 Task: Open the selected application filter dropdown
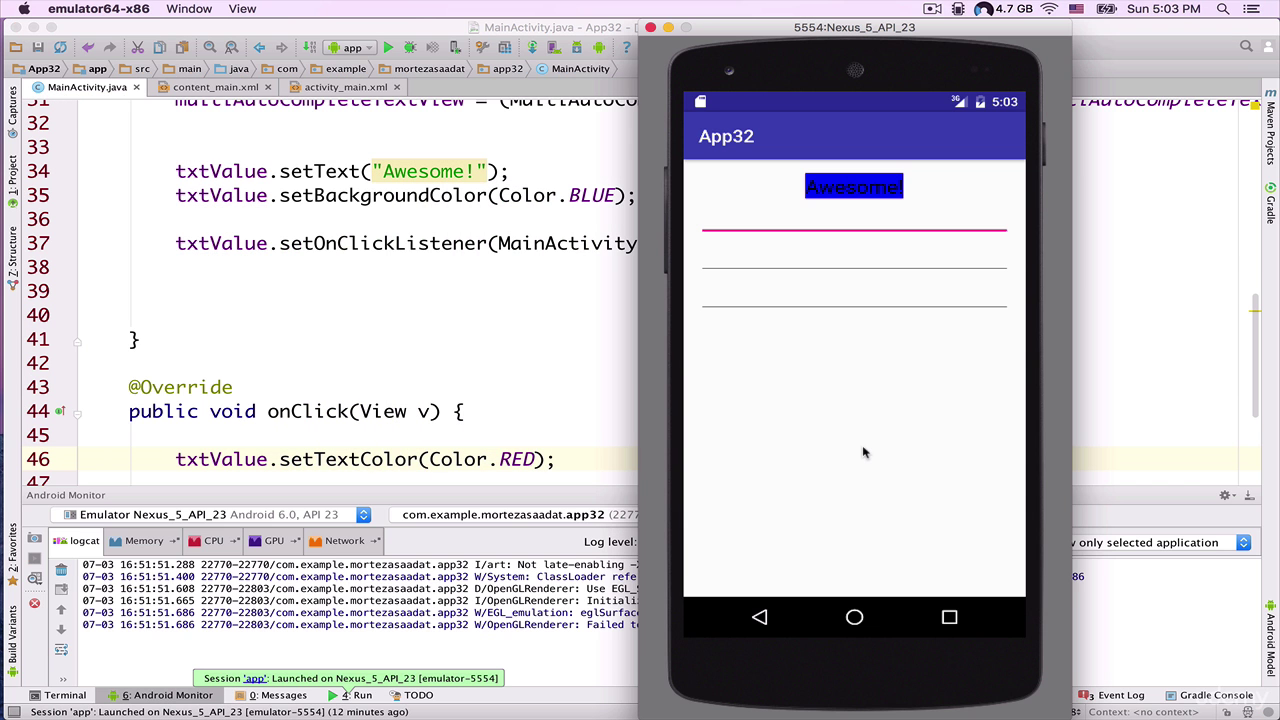pos(1243,542)
